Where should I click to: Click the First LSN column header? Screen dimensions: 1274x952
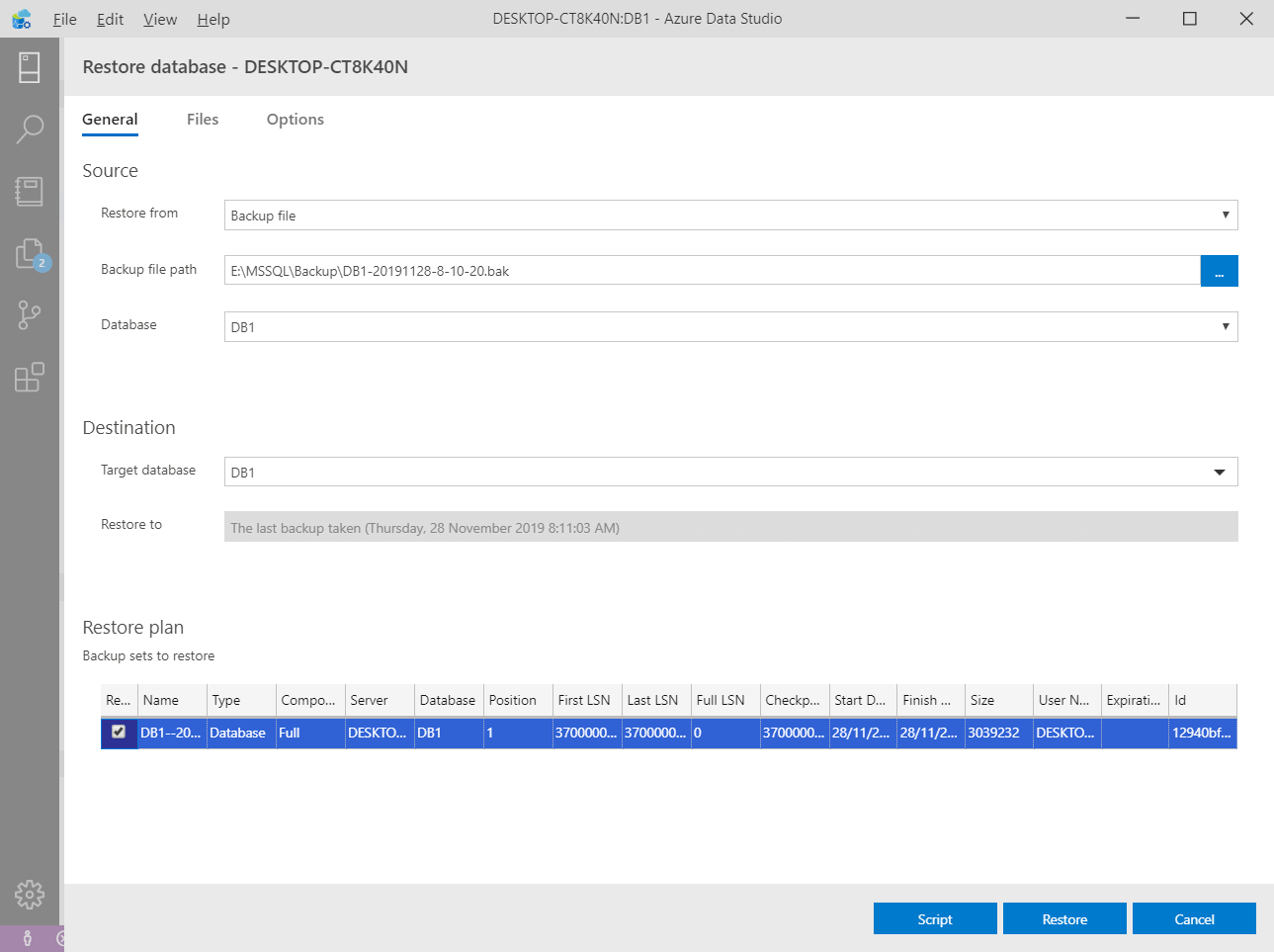pos(587,700)
